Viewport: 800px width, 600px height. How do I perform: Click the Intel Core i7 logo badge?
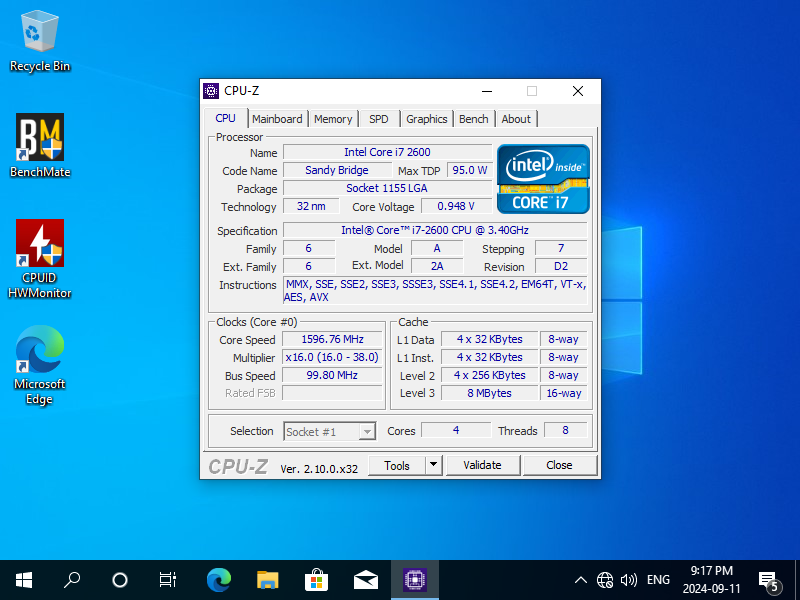click(543, 179)
